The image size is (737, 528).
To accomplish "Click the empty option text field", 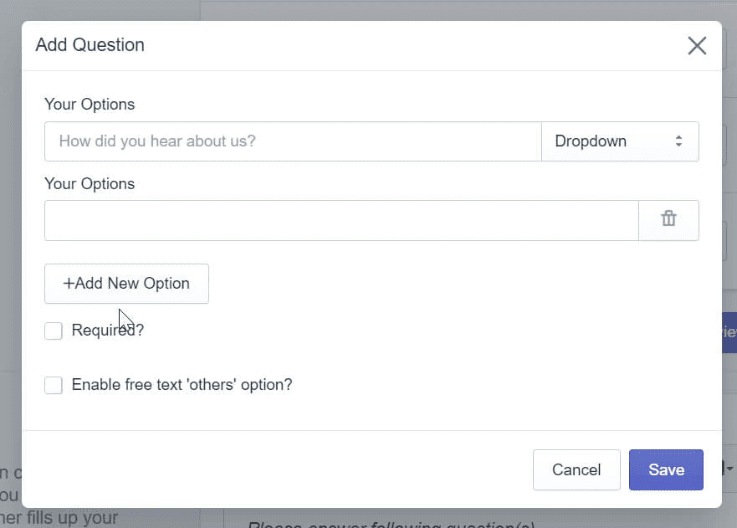I will 340,220.
